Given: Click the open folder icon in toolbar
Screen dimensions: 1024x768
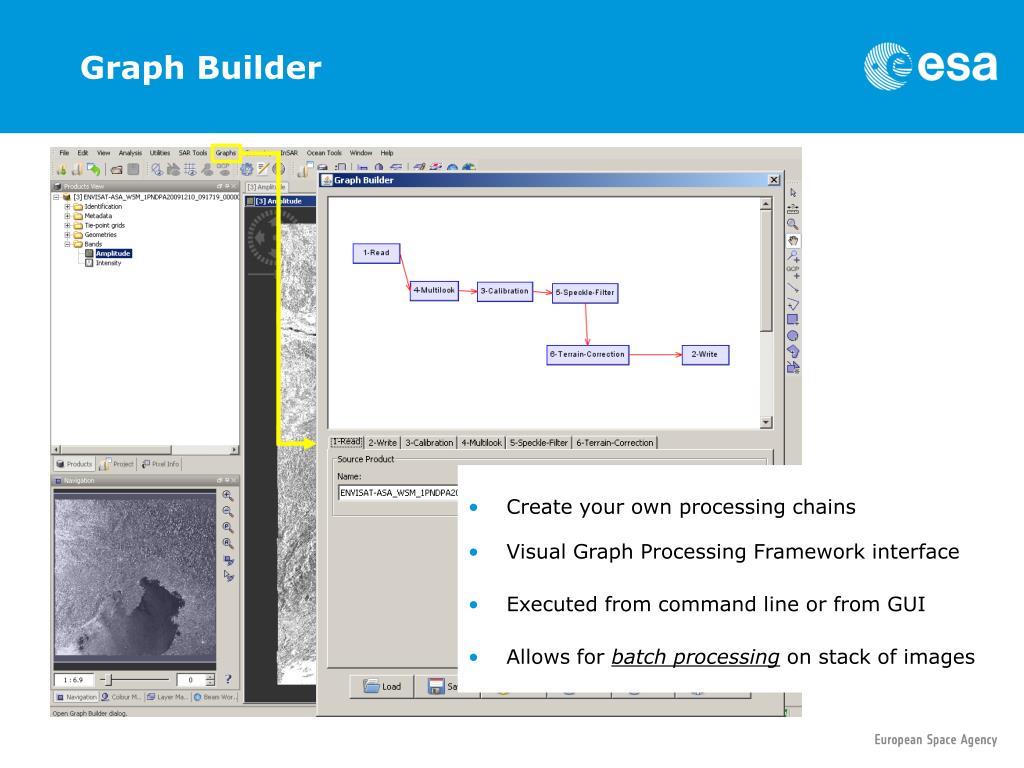Looking at the screenshot, I should [x=116, y=170].
